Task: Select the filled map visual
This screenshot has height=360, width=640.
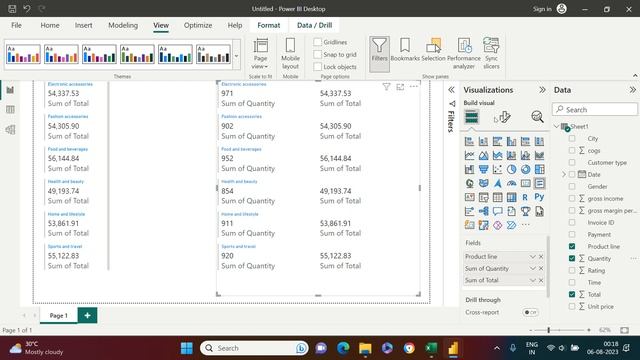Action: pyautogui.click(x=483, y=183)
